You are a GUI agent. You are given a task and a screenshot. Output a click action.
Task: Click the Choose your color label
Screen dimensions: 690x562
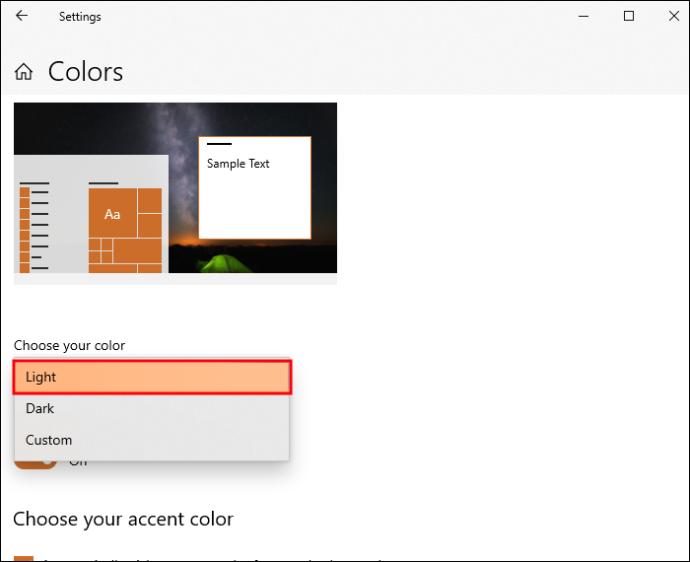click(70, 345)
